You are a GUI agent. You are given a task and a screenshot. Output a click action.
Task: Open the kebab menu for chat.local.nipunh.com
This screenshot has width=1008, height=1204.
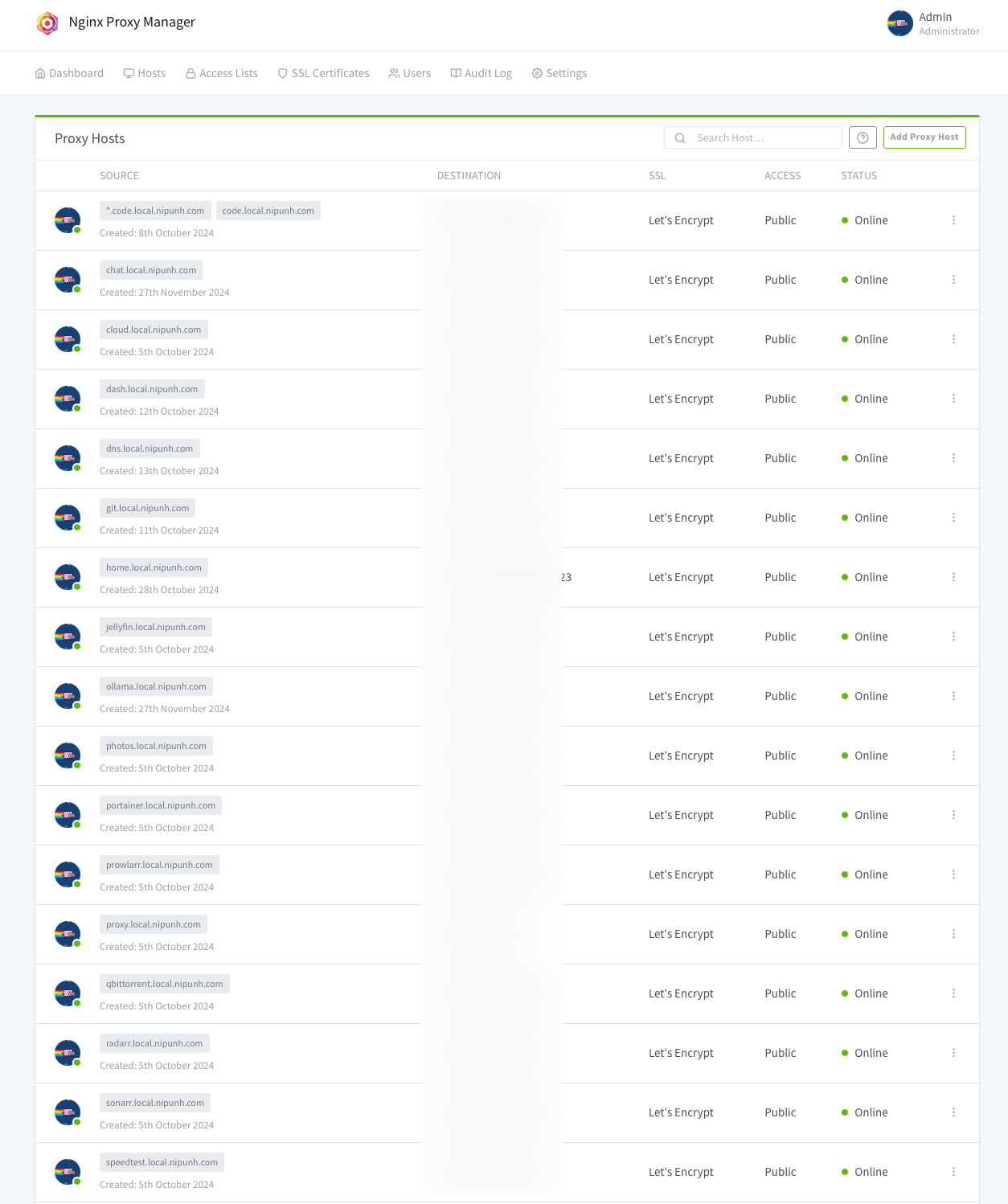pyautogui.click(x=954, y=280)
